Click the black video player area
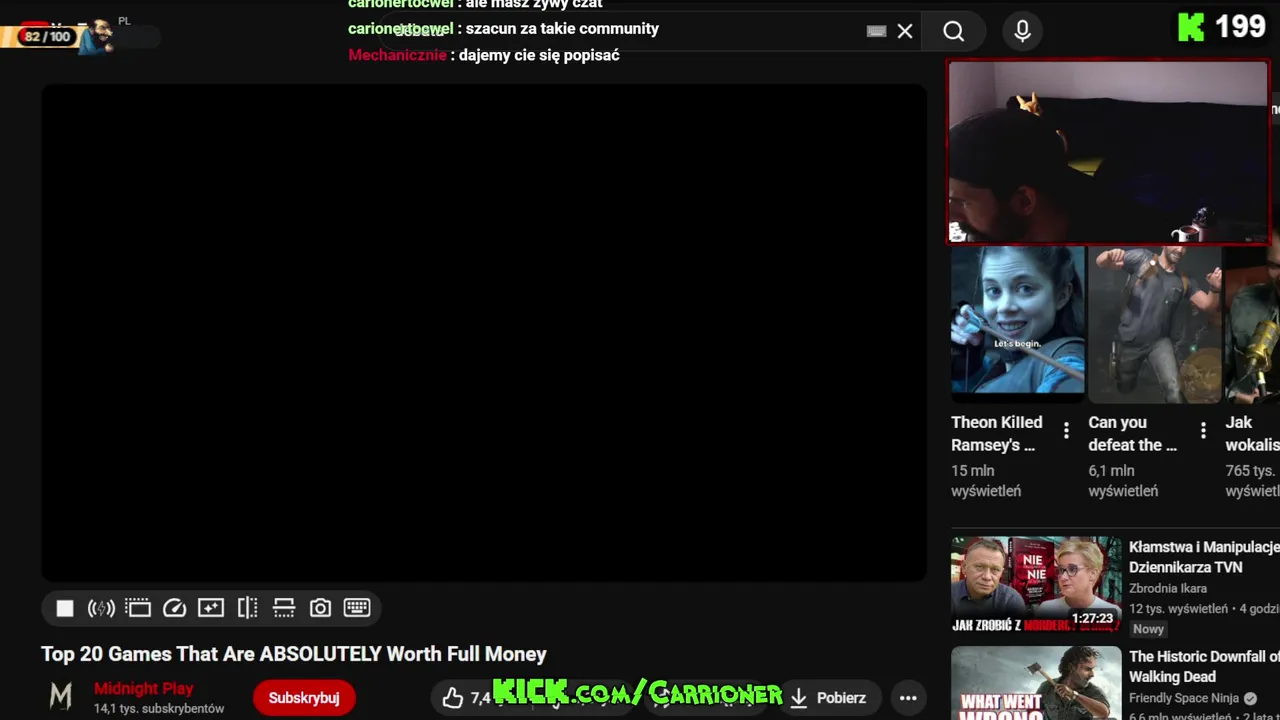The height and width of the screenshot is (720, 1280). pos(484,332)
